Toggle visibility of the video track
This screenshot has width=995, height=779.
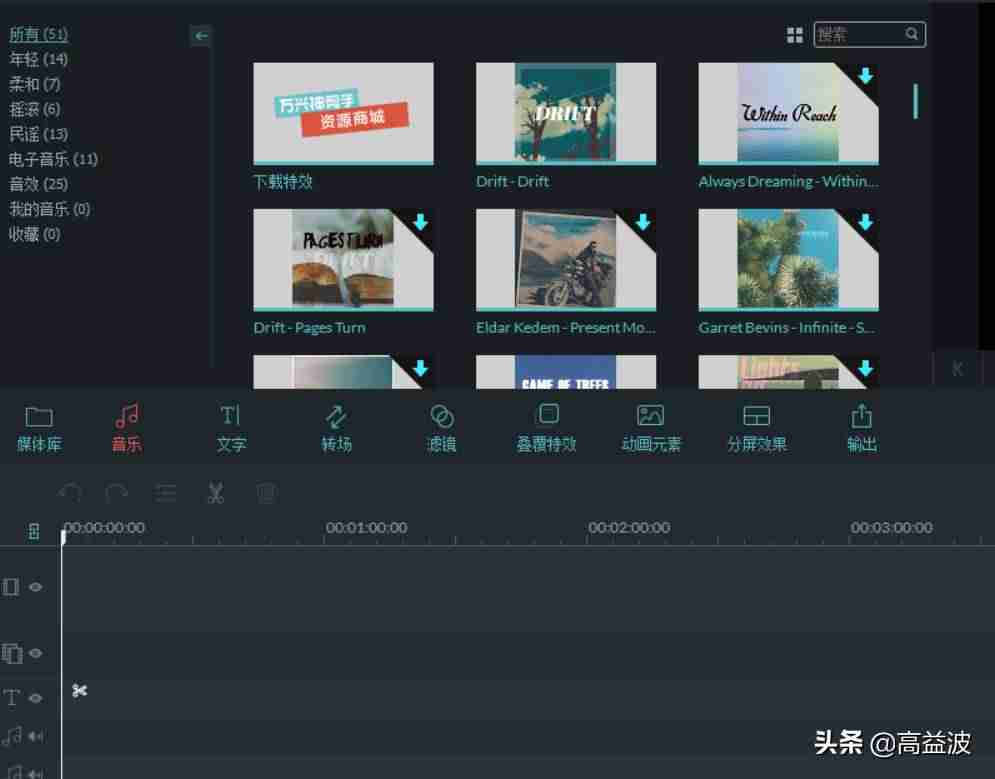pos(36,587)
